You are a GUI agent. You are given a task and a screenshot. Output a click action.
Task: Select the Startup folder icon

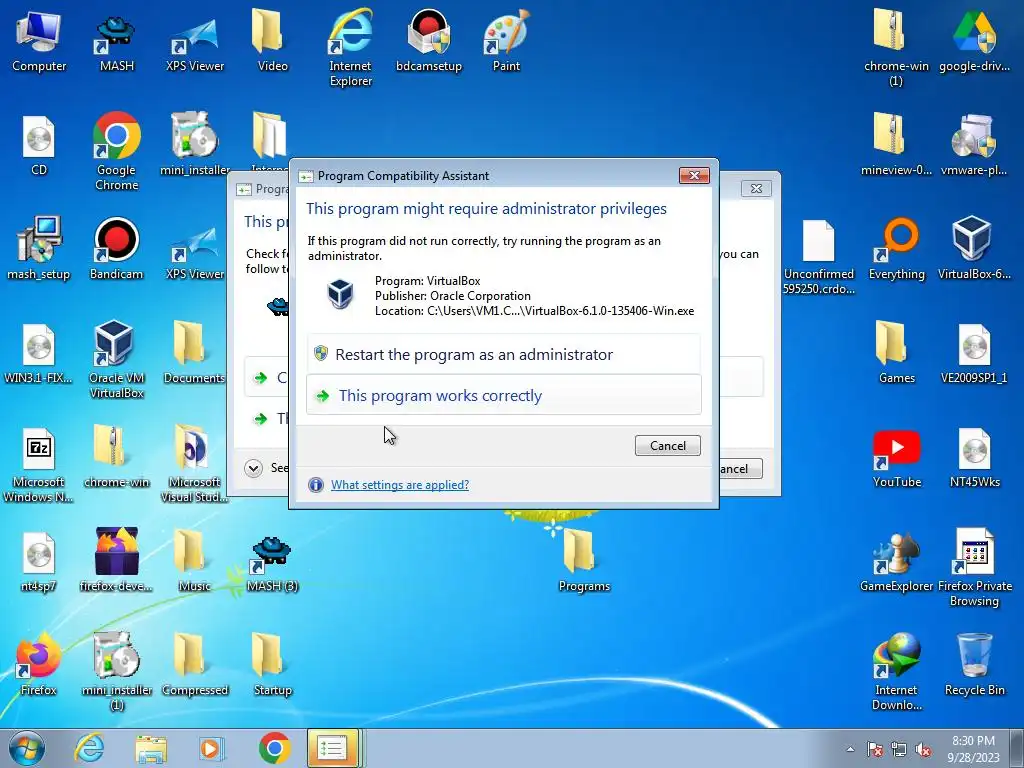pos(272,664)
